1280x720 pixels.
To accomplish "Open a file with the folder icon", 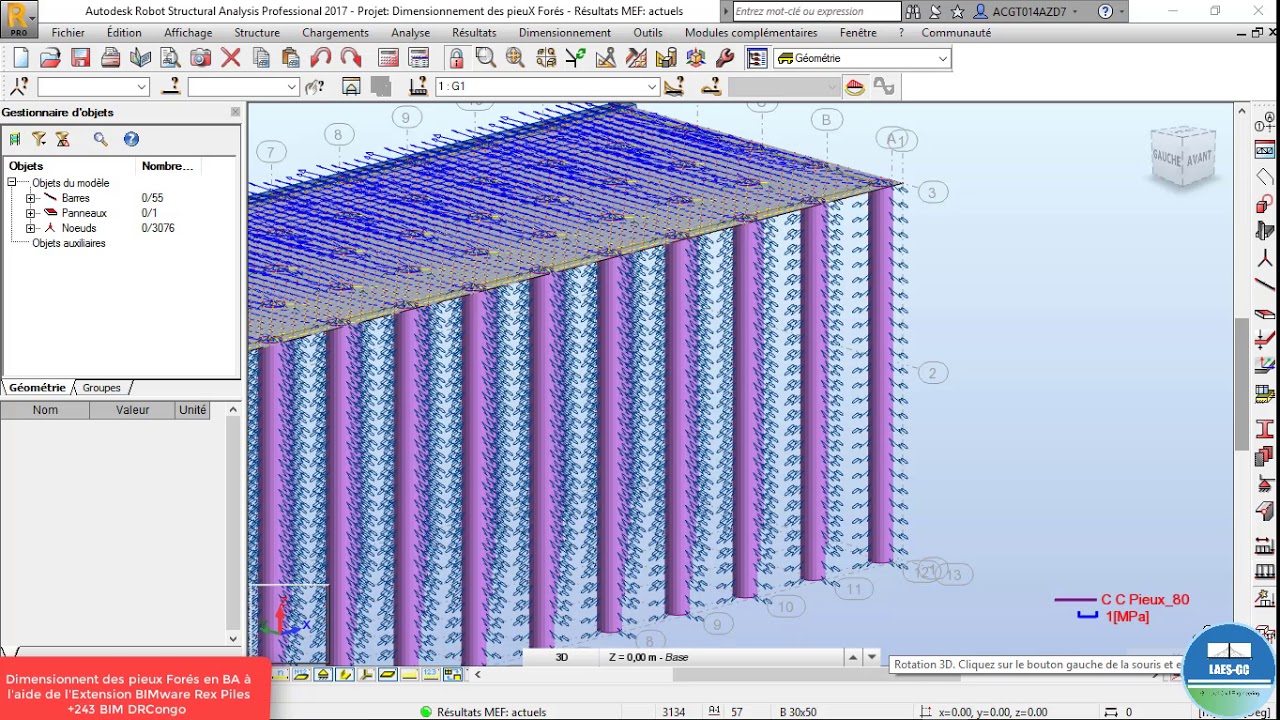I will tap(50, 58).
